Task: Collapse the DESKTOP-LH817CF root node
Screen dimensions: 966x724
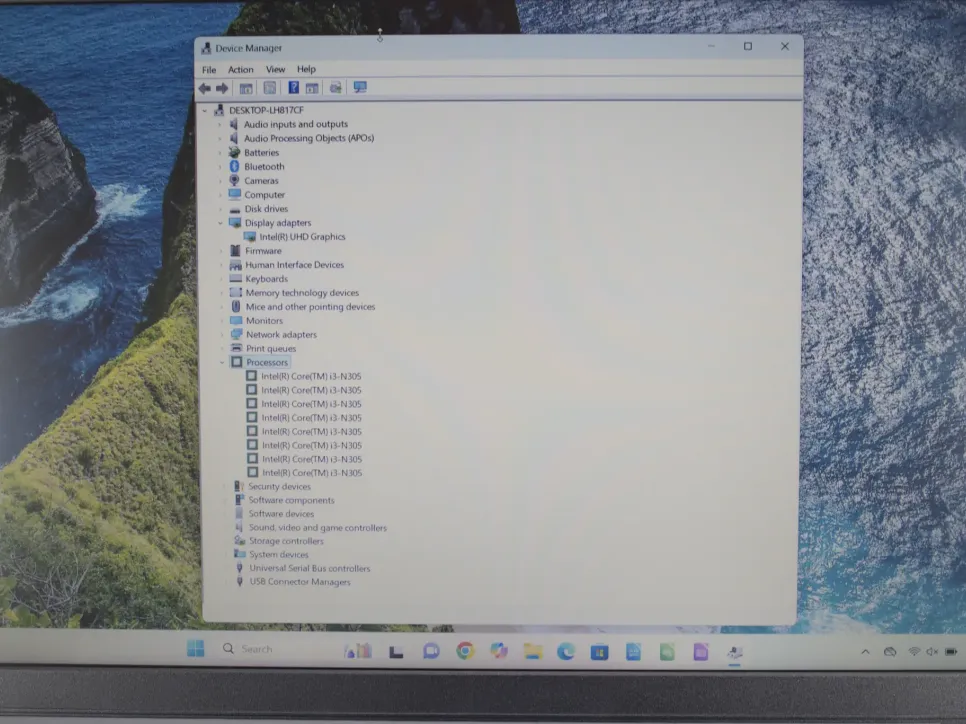Action: pos(205,110)
